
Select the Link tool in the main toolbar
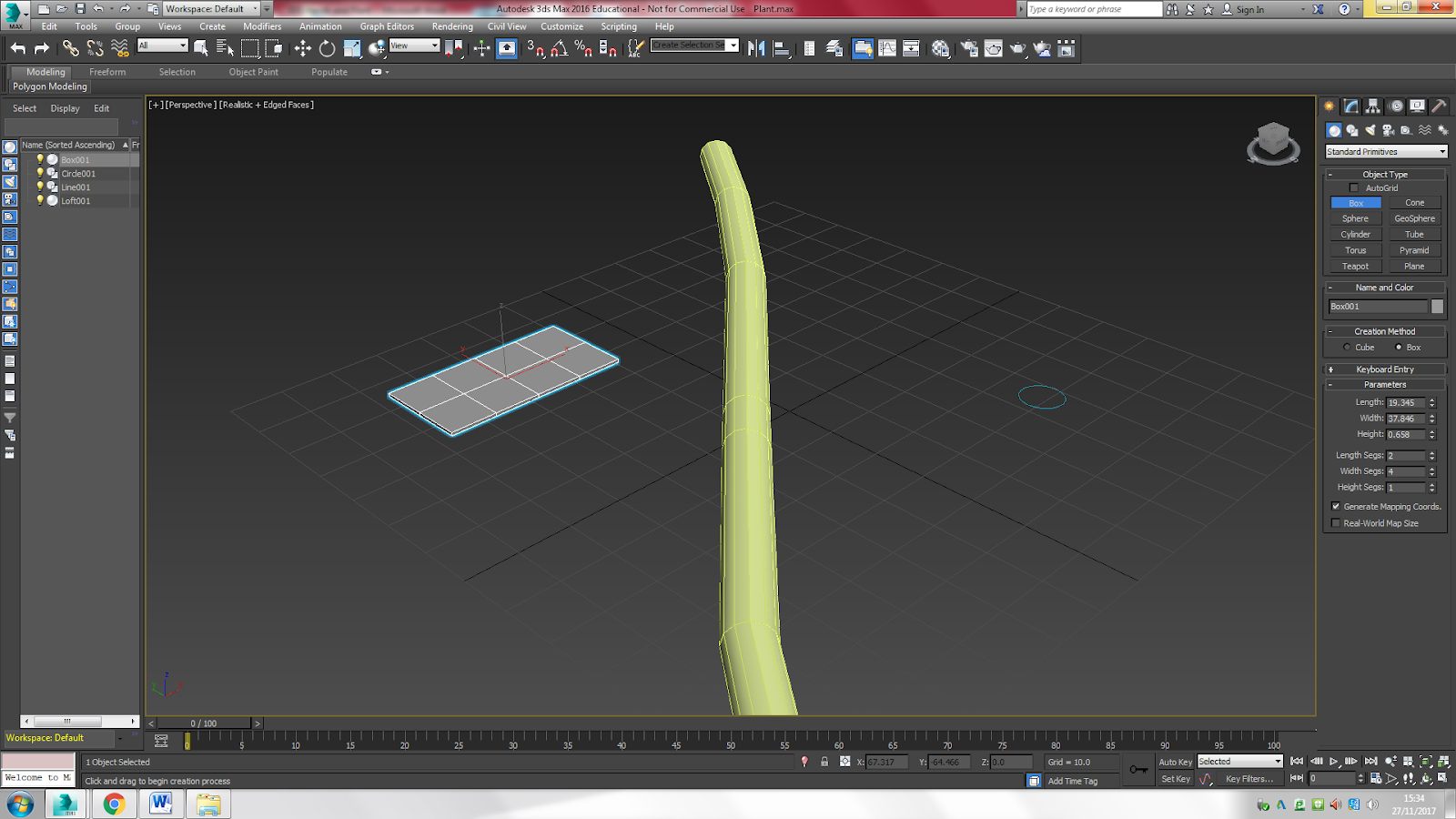[70, 48]
